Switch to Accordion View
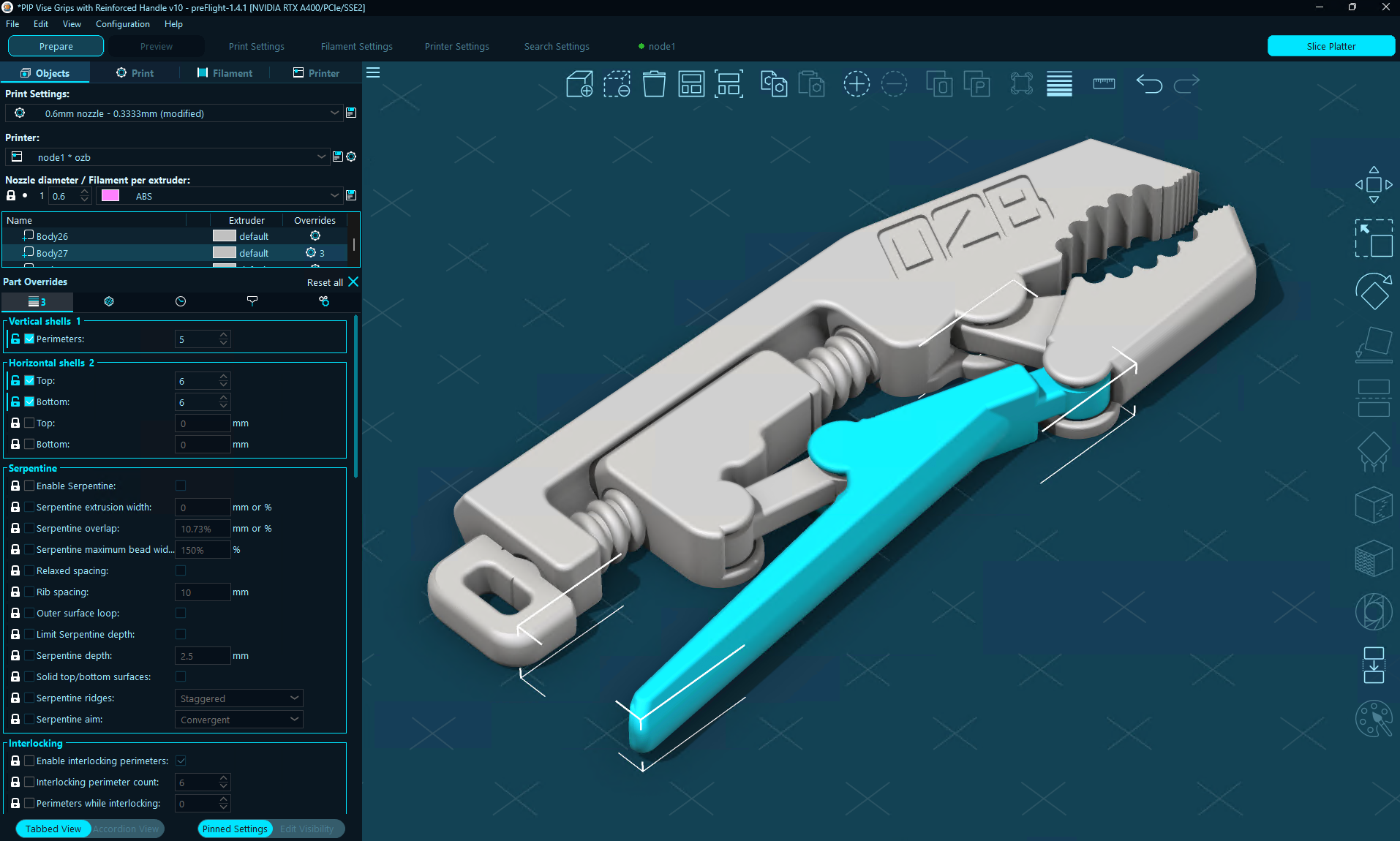The image size is (1400, 841). point(126,829)
